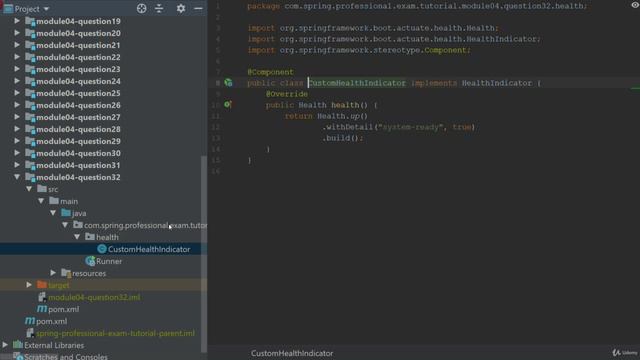
Task: Click the implements-method gutter icon at health()
Action: pos(227,105)
